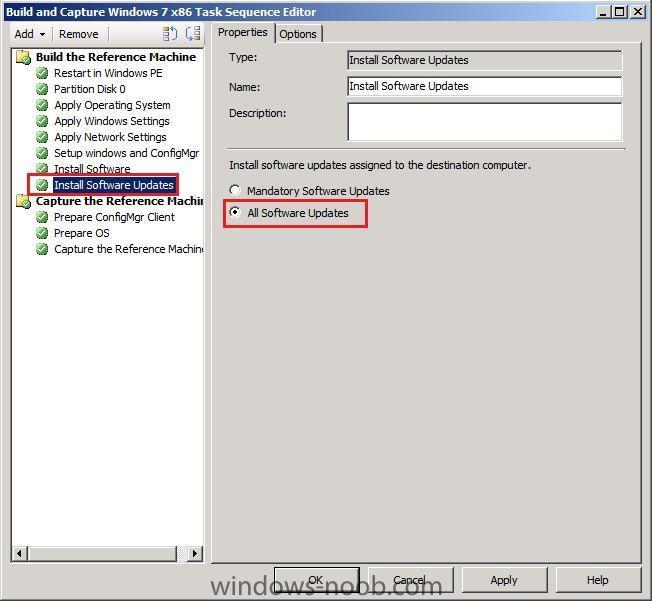Image resolution: width=652 pixels, height=601 pixels.
Task: Click the Help button
Action: click(598, 580)
